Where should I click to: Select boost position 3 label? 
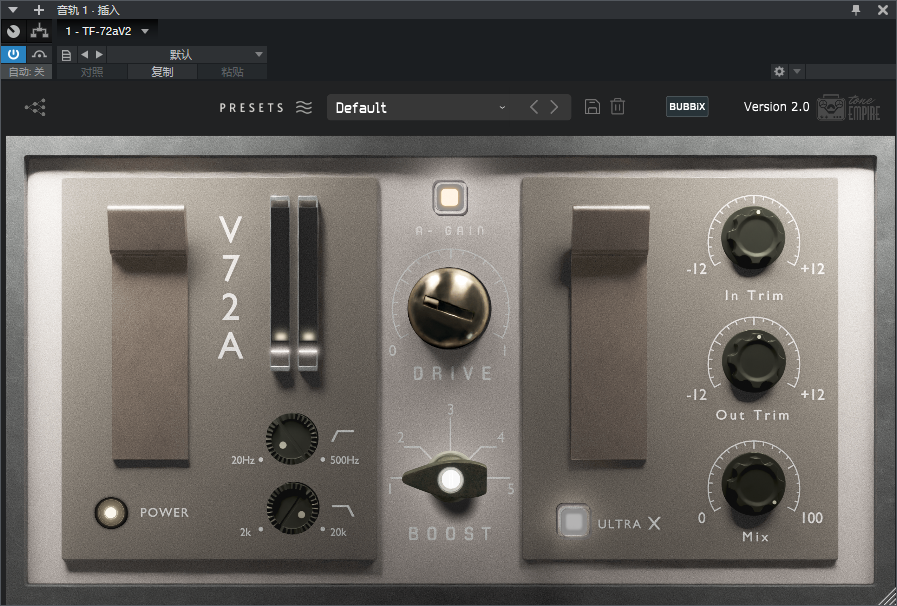pos(451,410)
